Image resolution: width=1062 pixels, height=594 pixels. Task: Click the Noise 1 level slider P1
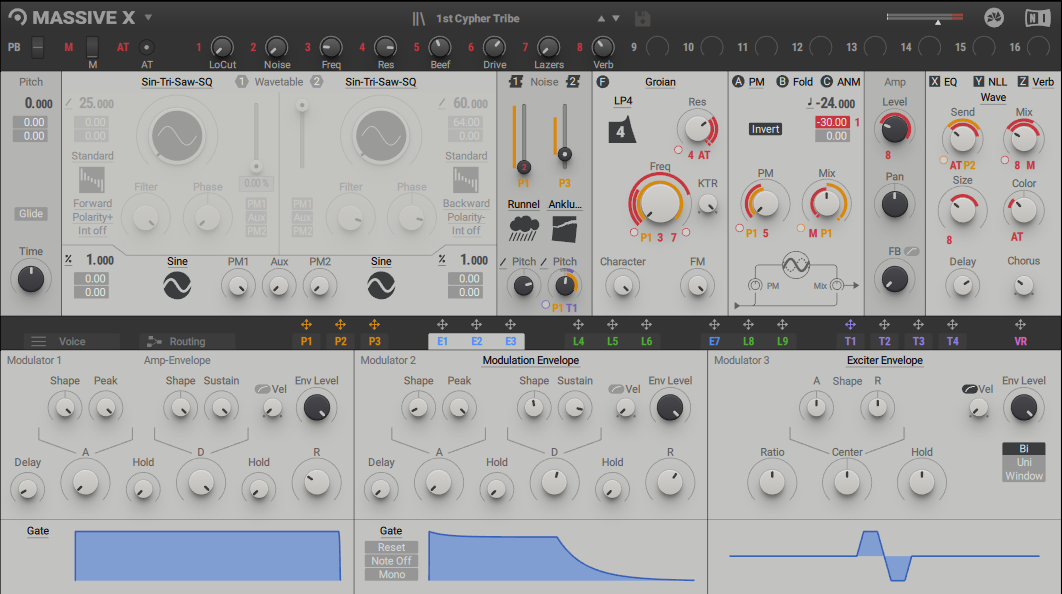pyautogui.click(x=523, y=137)
